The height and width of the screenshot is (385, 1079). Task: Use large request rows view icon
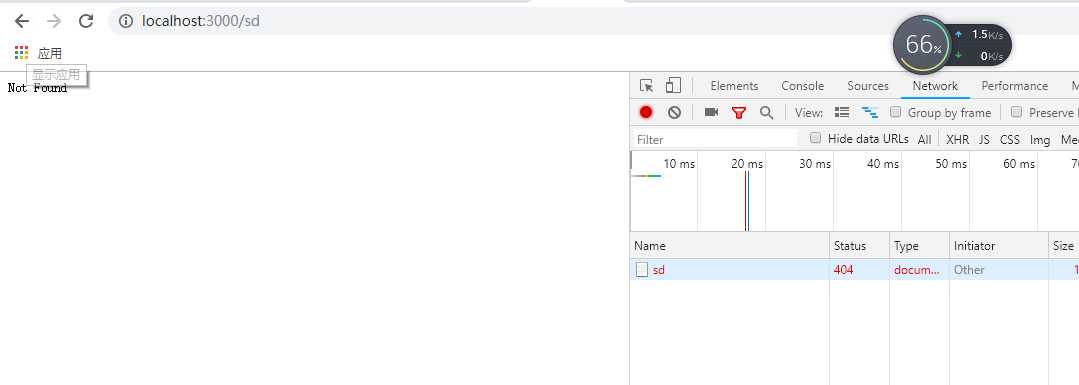842,112
